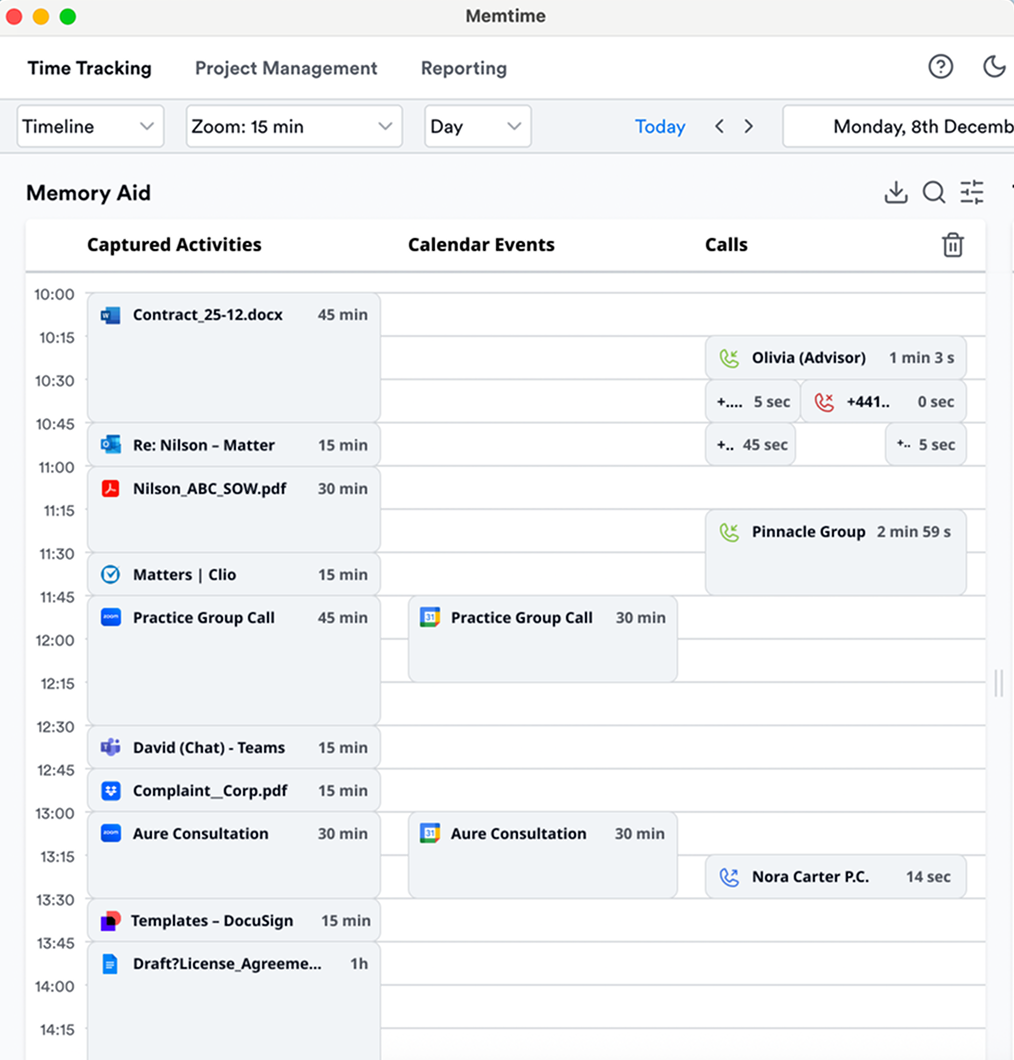Switch to Reporting tab
Image resolution: width=1014 pixels, height=1060 pixels.
(x=464, y=68)
